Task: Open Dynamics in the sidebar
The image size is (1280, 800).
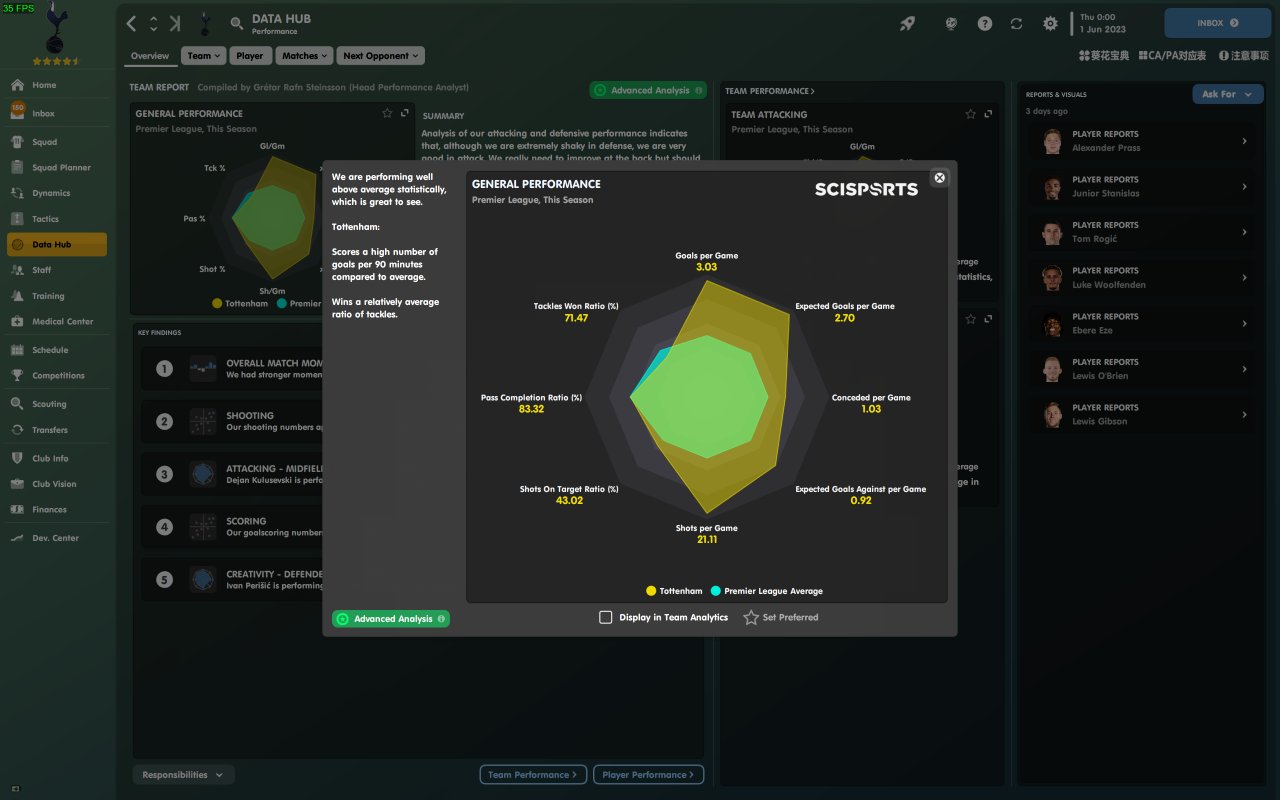Action: point(57,193)
